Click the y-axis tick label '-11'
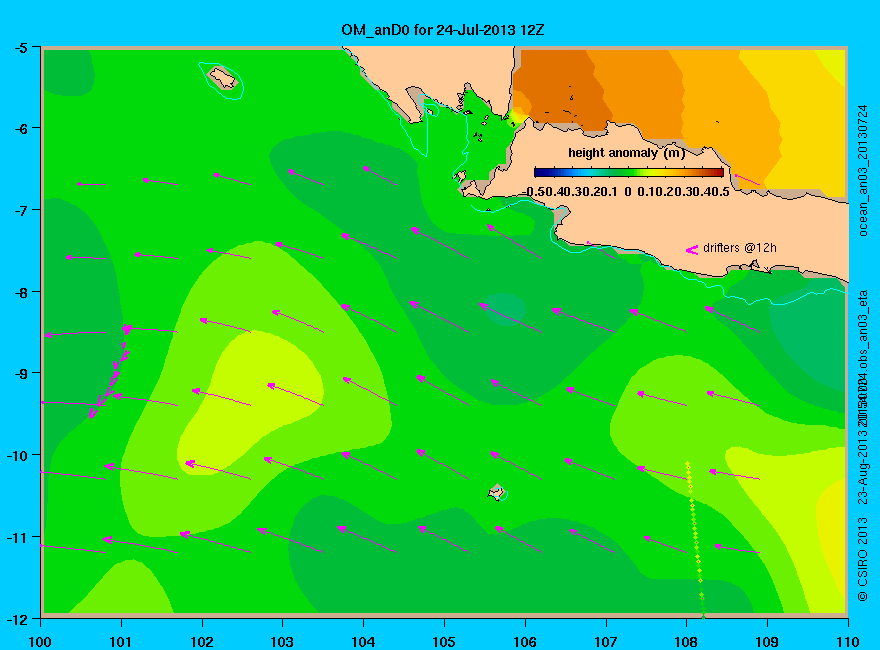The image size is (880, 650). click(x=17, y=537)
